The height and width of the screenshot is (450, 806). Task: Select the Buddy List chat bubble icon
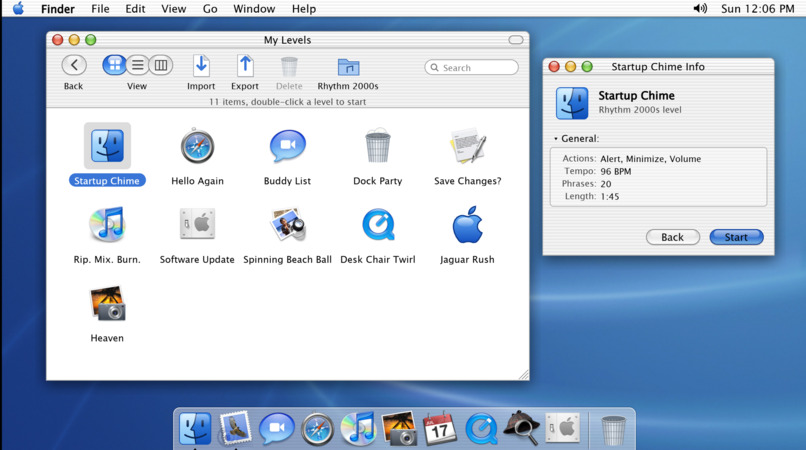288,147
